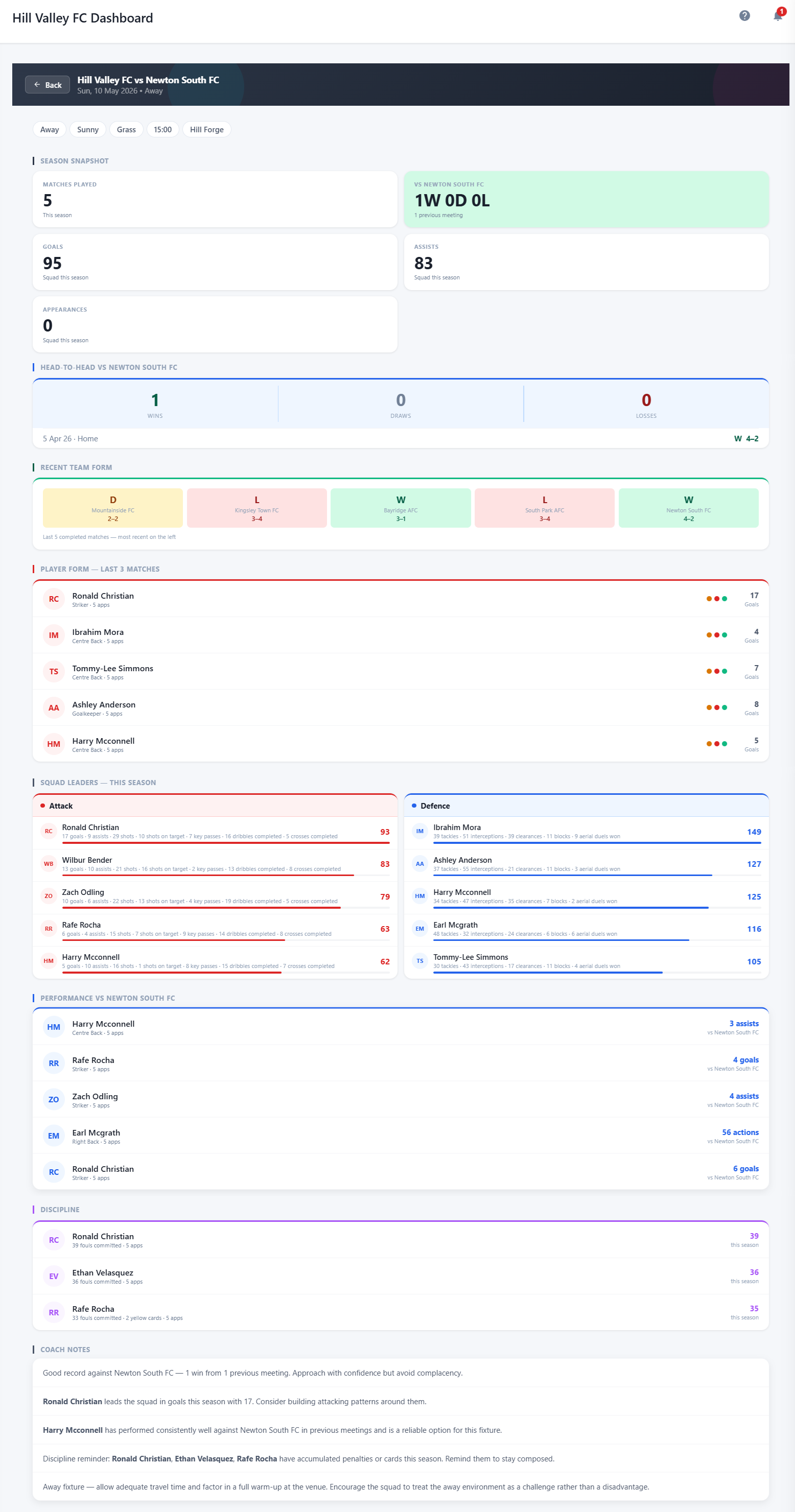Viewport: 795px width, 1512px height.
Task: Open the Bayridge AFC 3–1 win tile
Action: tap(401, 508)
